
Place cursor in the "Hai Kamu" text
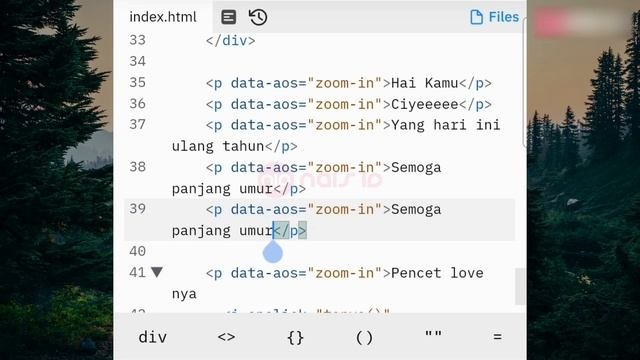424,83
